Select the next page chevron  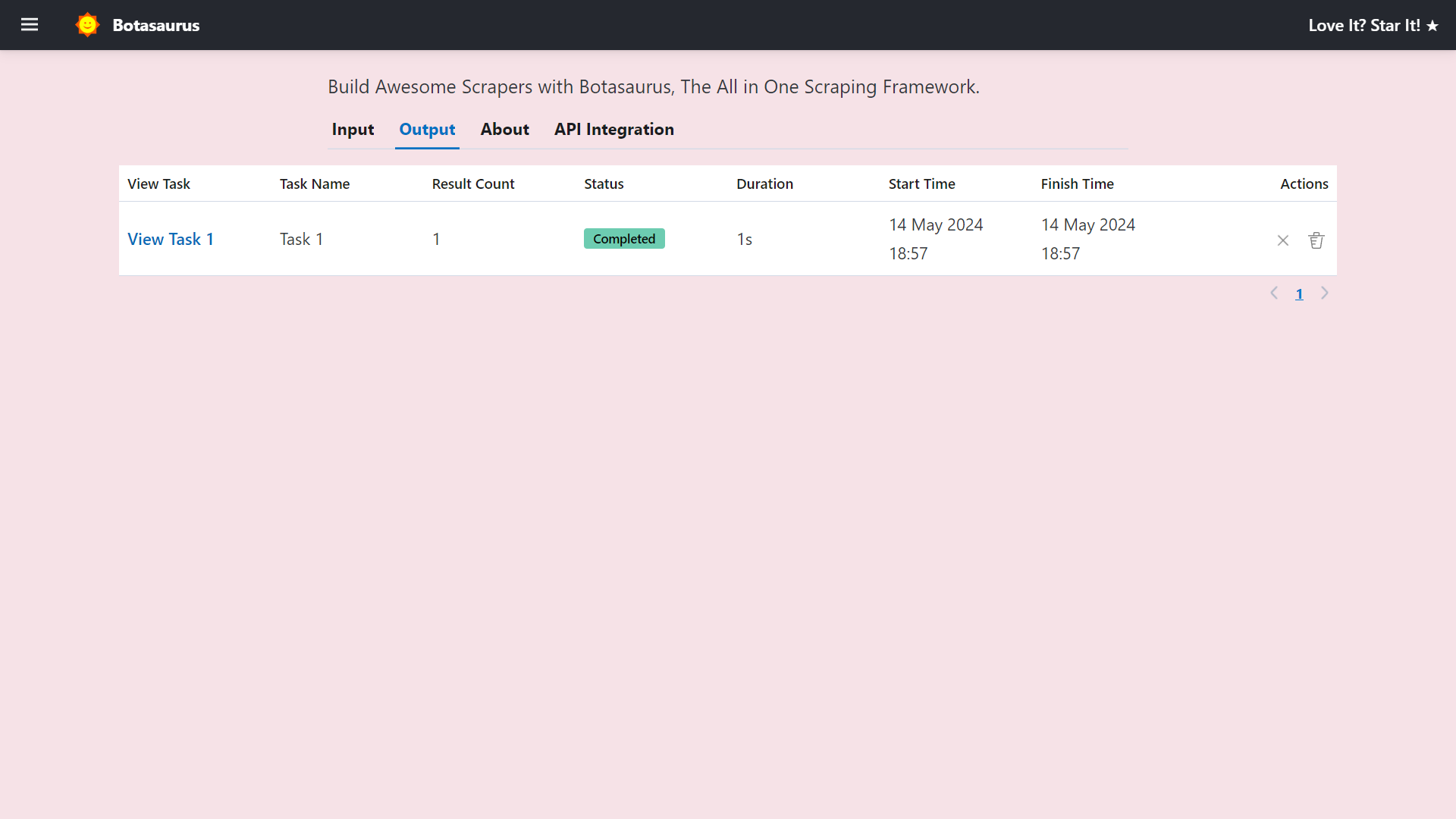(1325, 293)
